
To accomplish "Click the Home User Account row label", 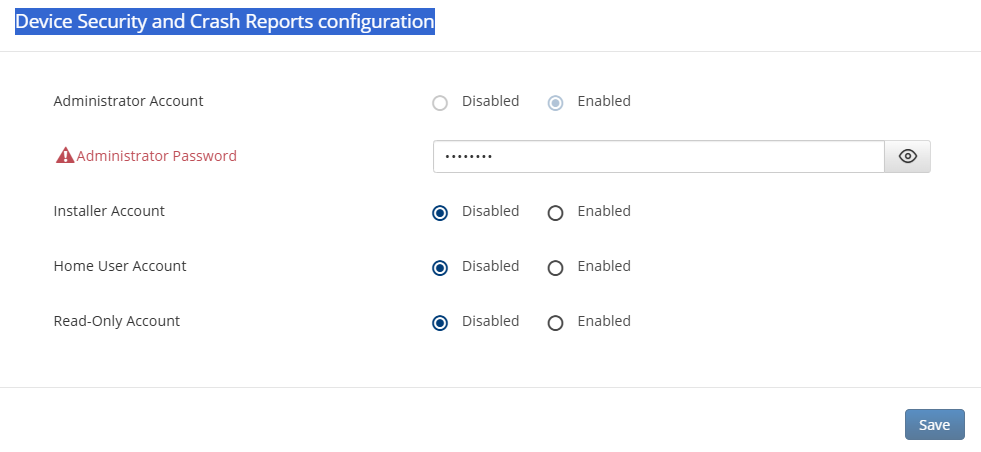I will [x=119, y=266].
